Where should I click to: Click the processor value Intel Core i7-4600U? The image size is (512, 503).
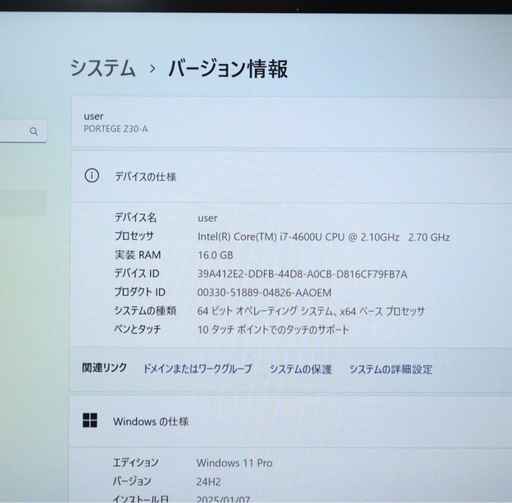[x=323, y=237]
